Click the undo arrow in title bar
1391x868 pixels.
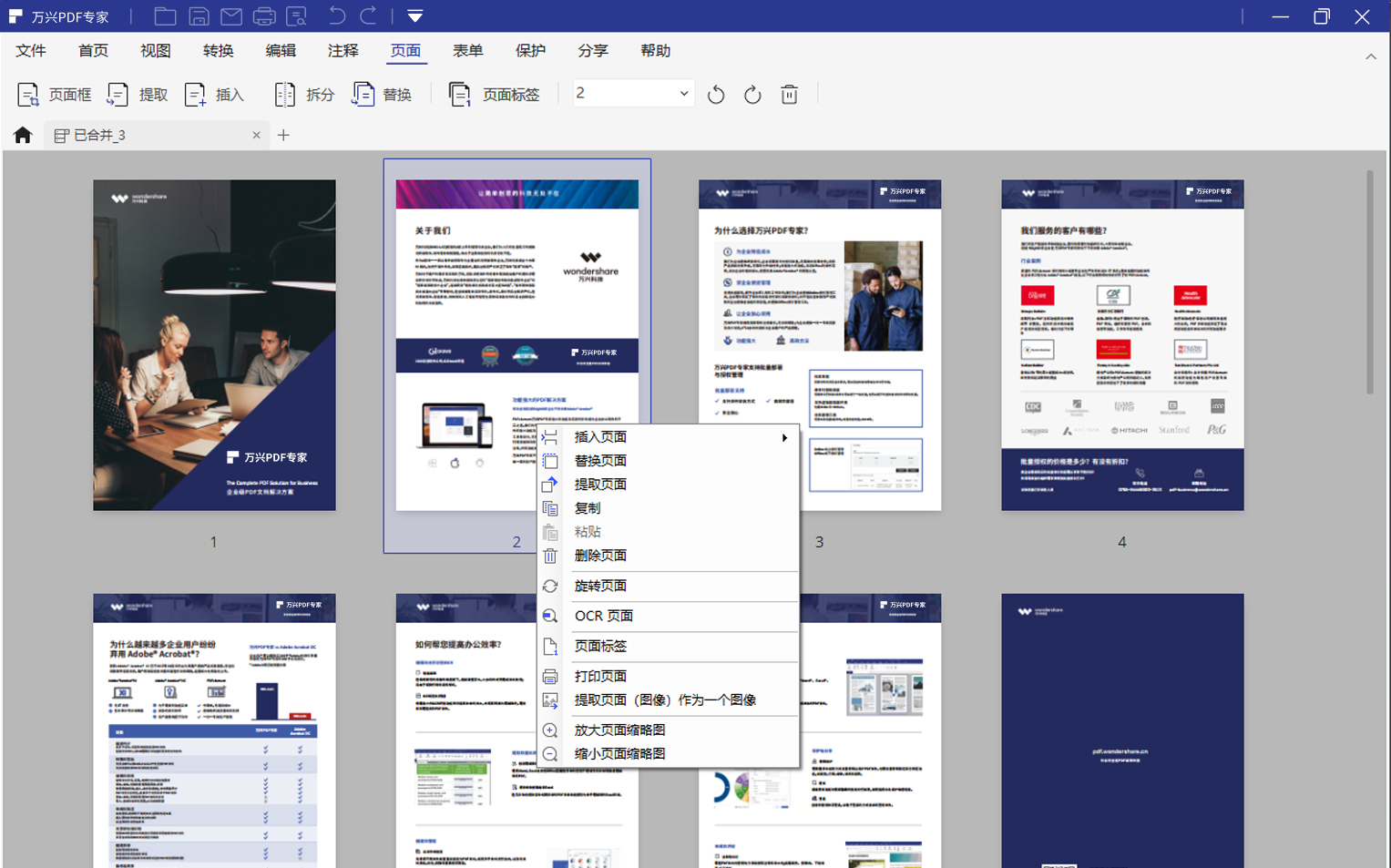(x=336, y=16)
